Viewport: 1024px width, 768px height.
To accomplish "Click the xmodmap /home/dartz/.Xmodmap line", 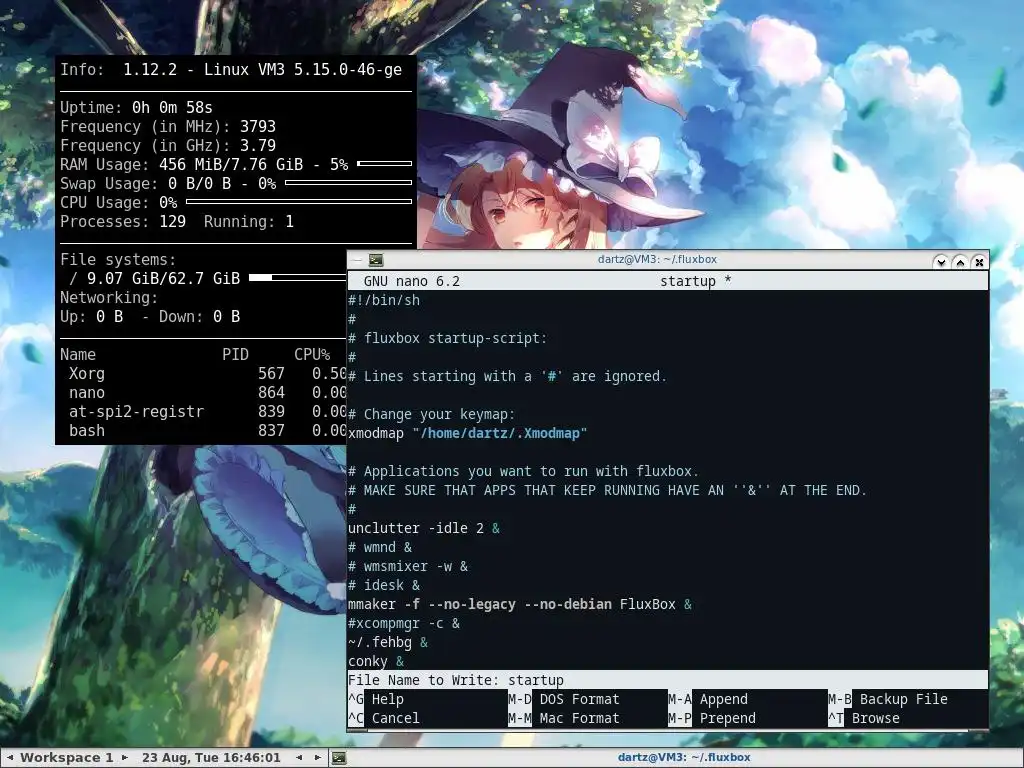I will pyautogui.click(x=468, y=433).
